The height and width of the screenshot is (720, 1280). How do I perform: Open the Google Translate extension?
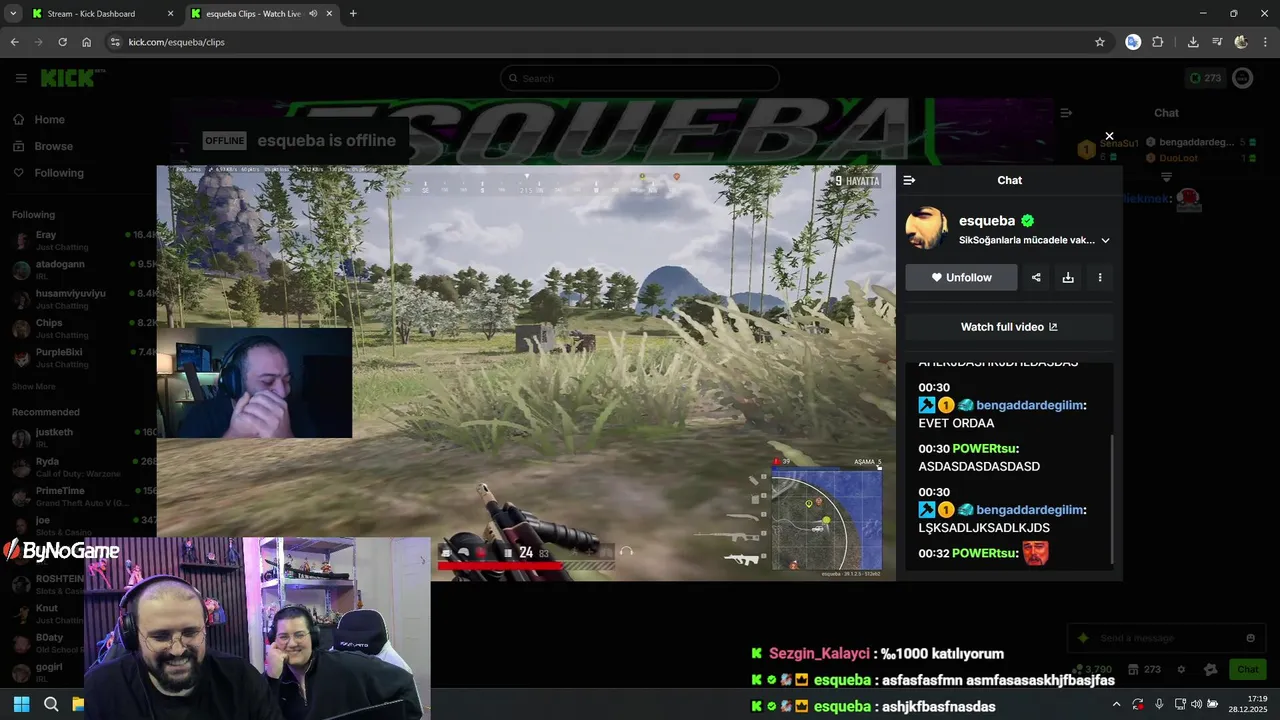(x=1133, y=42)
